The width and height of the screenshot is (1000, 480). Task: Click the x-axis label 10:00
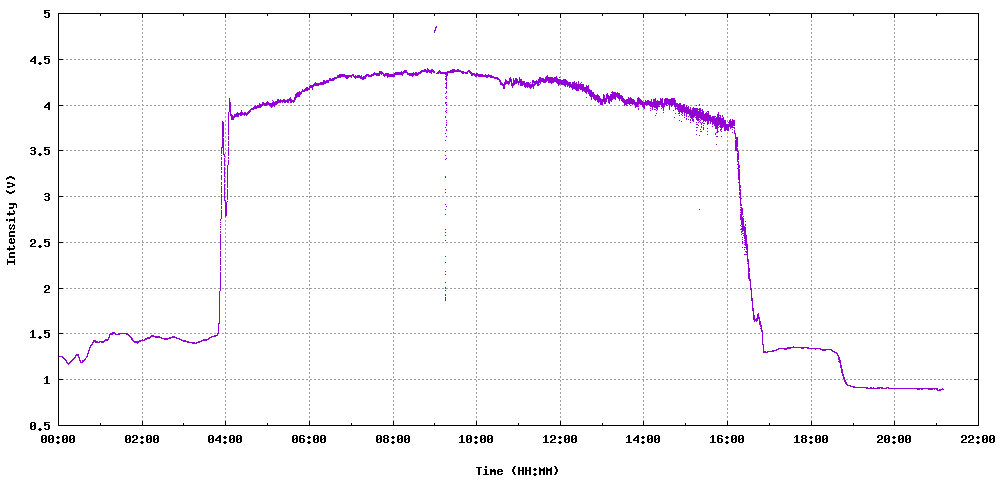pos(476,439)
